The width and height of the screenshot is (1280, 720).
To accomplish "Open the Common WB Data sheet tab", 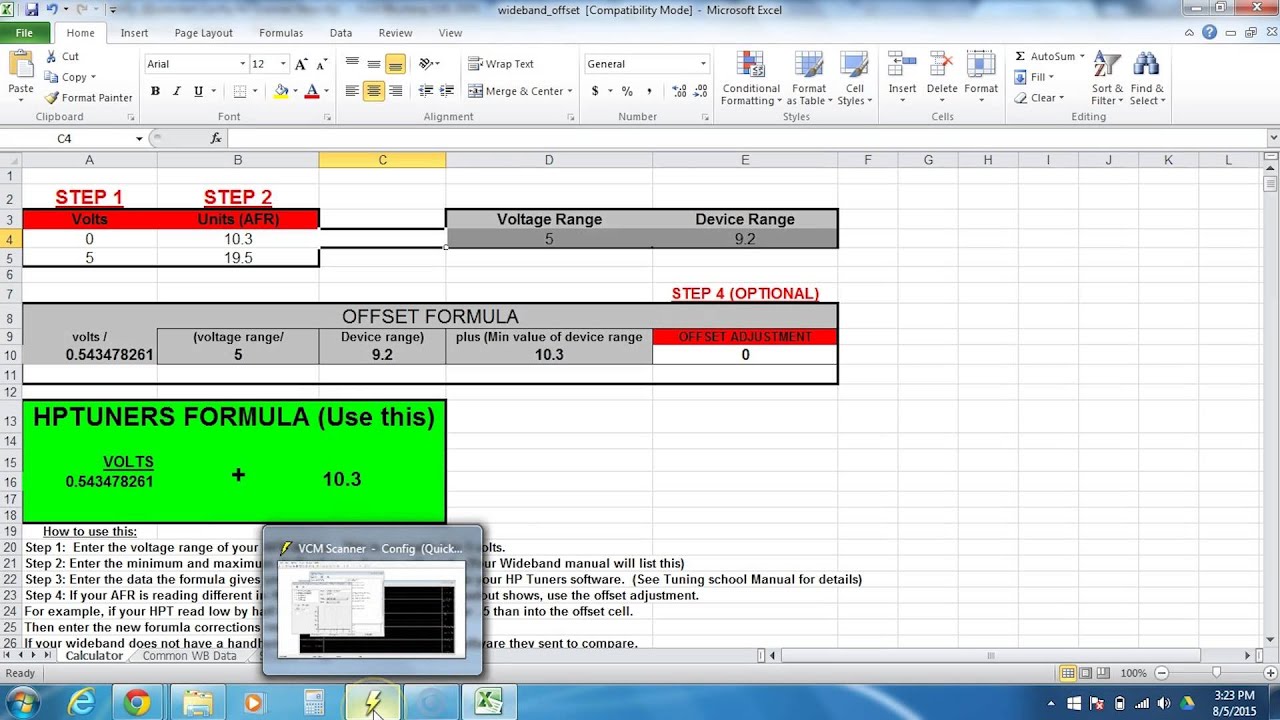I will tap(189, 656).
